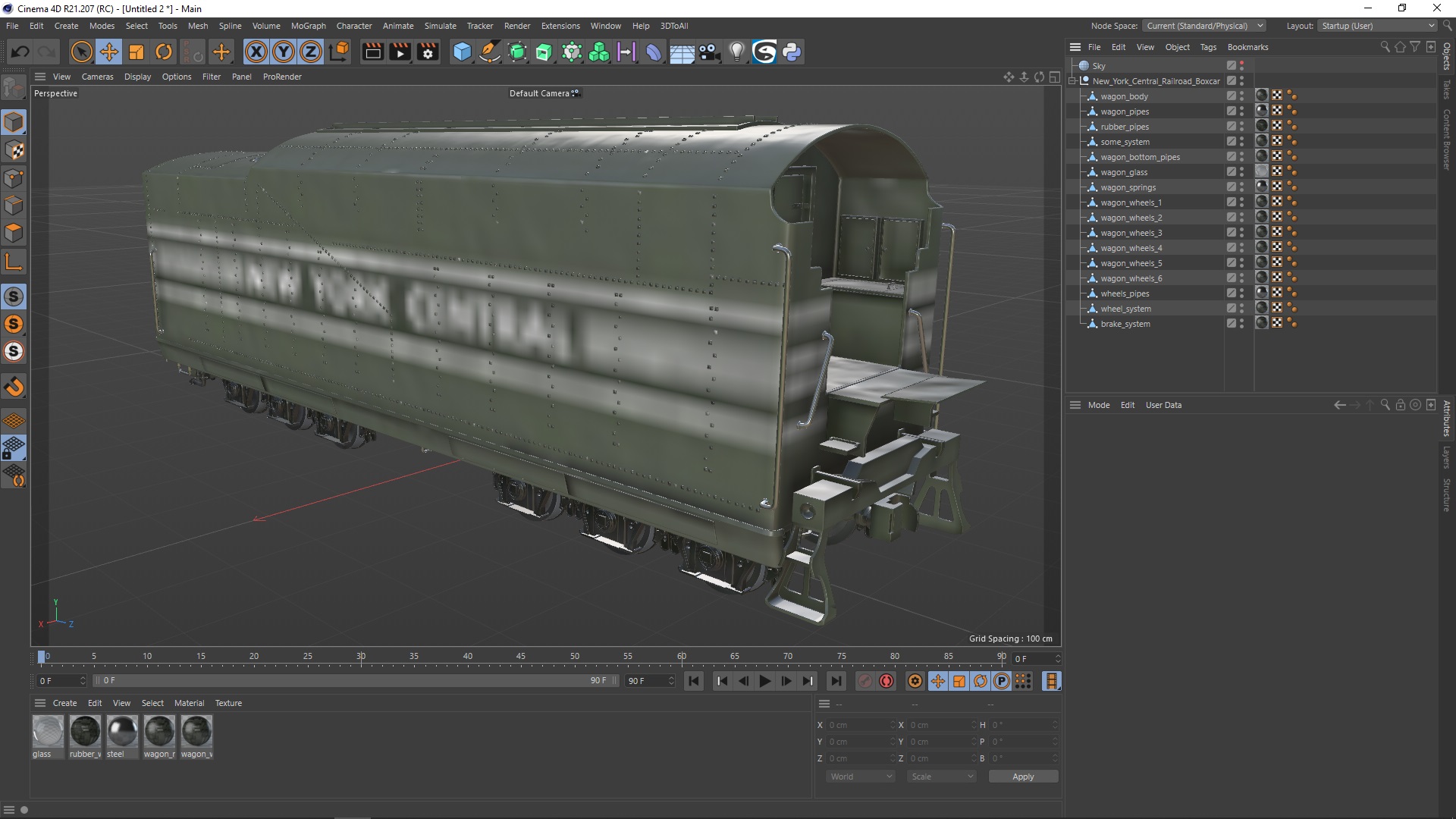Screen dimensions: 1456x819
Task: Toggle Sky layer checkmark
Action: [x=1232, y=66]
